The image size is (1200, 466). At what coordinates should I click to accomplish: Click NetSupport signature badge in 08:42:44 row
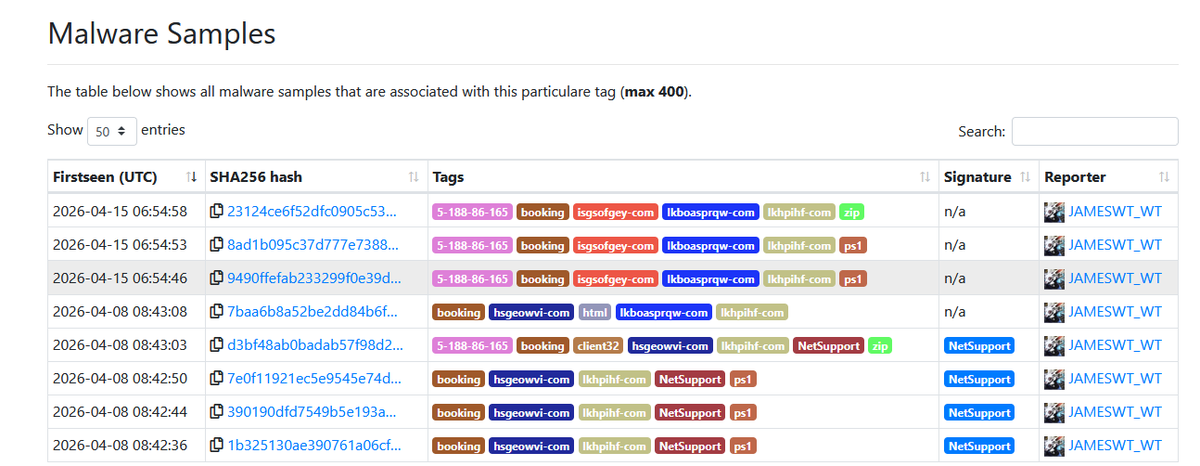979,413
